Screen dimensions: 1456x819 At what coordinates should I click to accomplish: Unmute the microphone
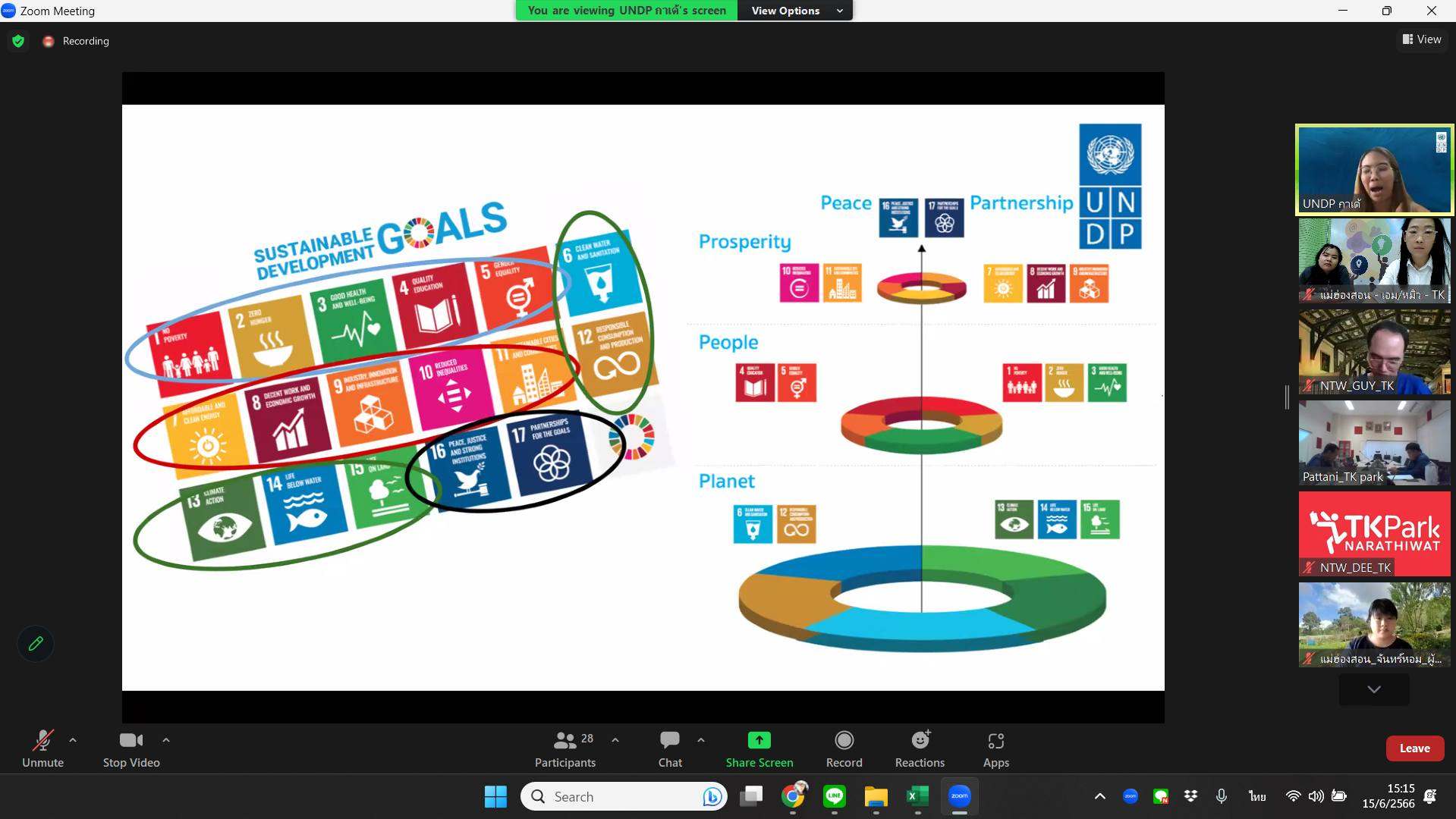tap(42, 748)
